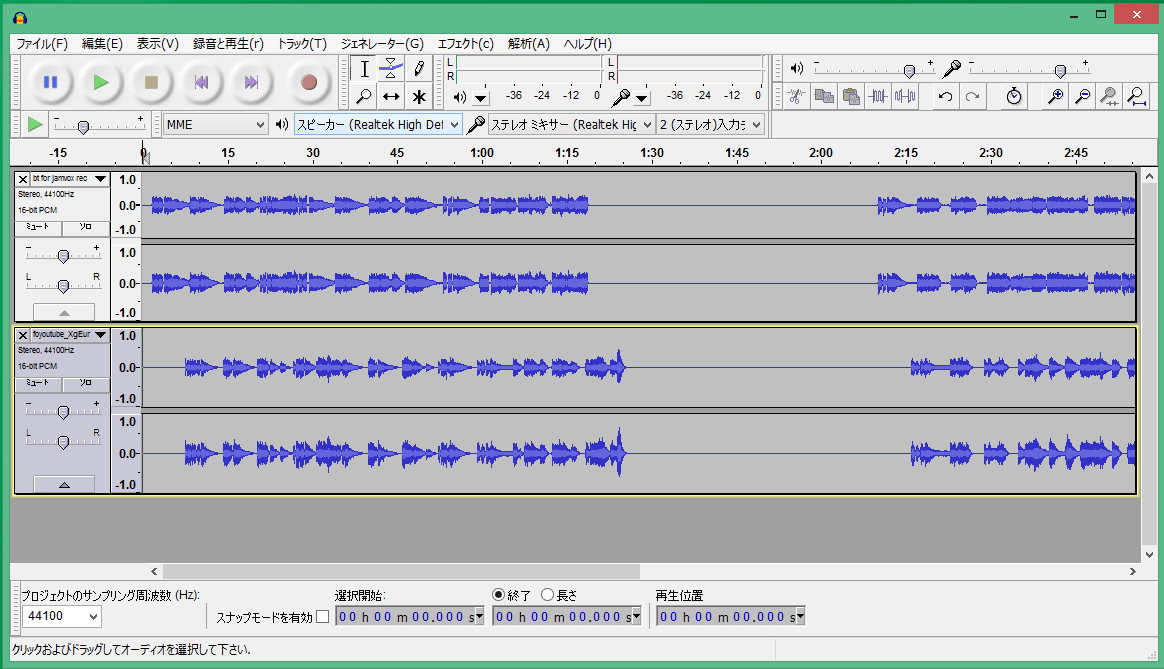Select the 長さ radio button
Image resolution: width=1164 pixels, height=669 pixels.
[x=547, y=595]
